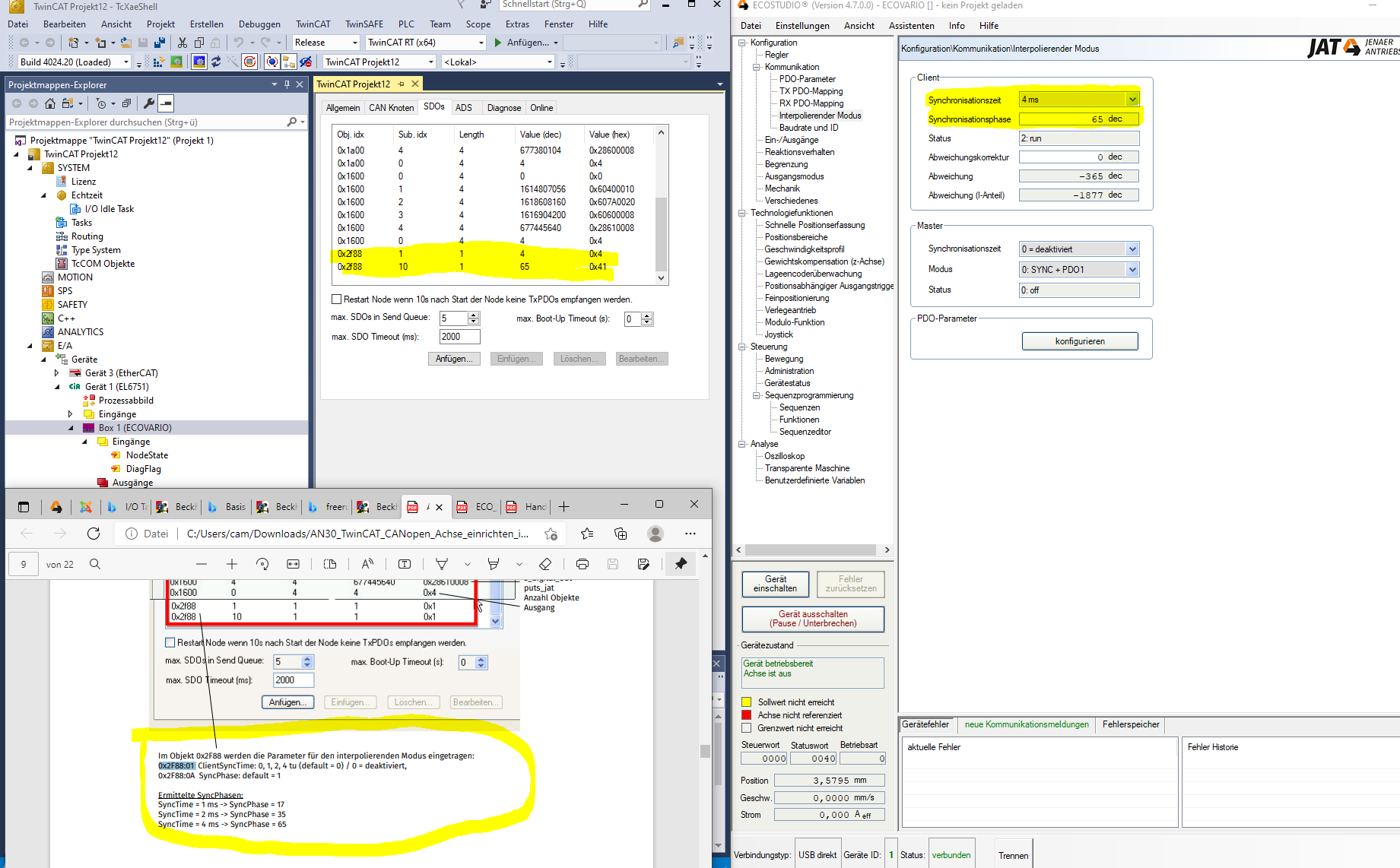This screenshot has height=868, width=1400.
Task: Click Synchronisationsphase value field
Action: click(1079, 119)
